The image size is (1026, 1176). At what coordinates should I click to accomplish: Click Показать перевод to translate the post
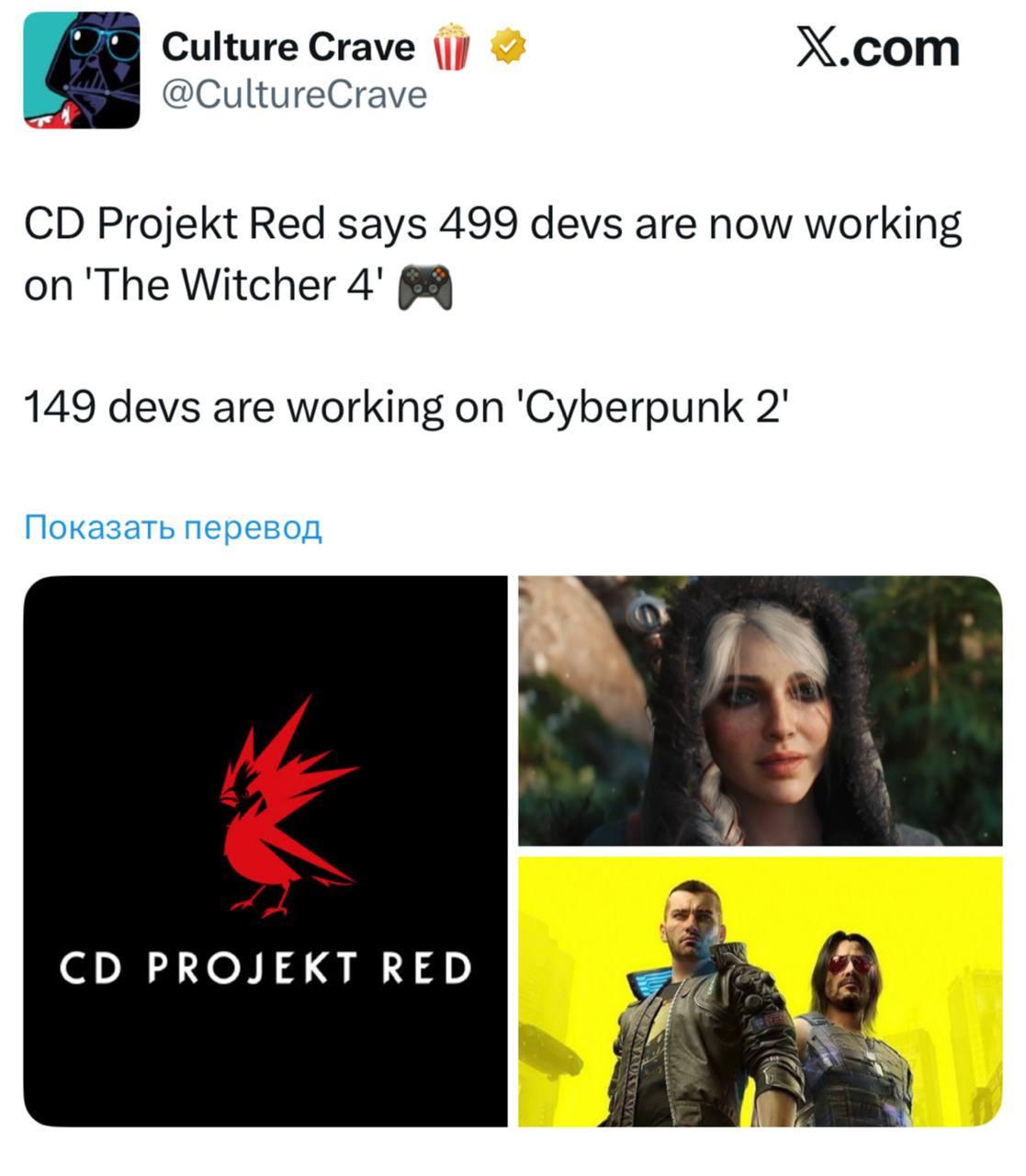click(x=174, y=527)
